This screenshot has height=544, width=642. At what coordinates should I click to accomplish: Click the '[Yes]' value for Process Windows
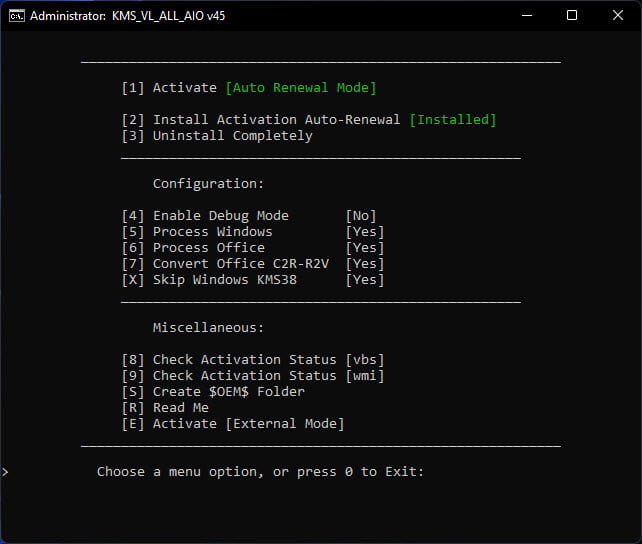point(365,232)
